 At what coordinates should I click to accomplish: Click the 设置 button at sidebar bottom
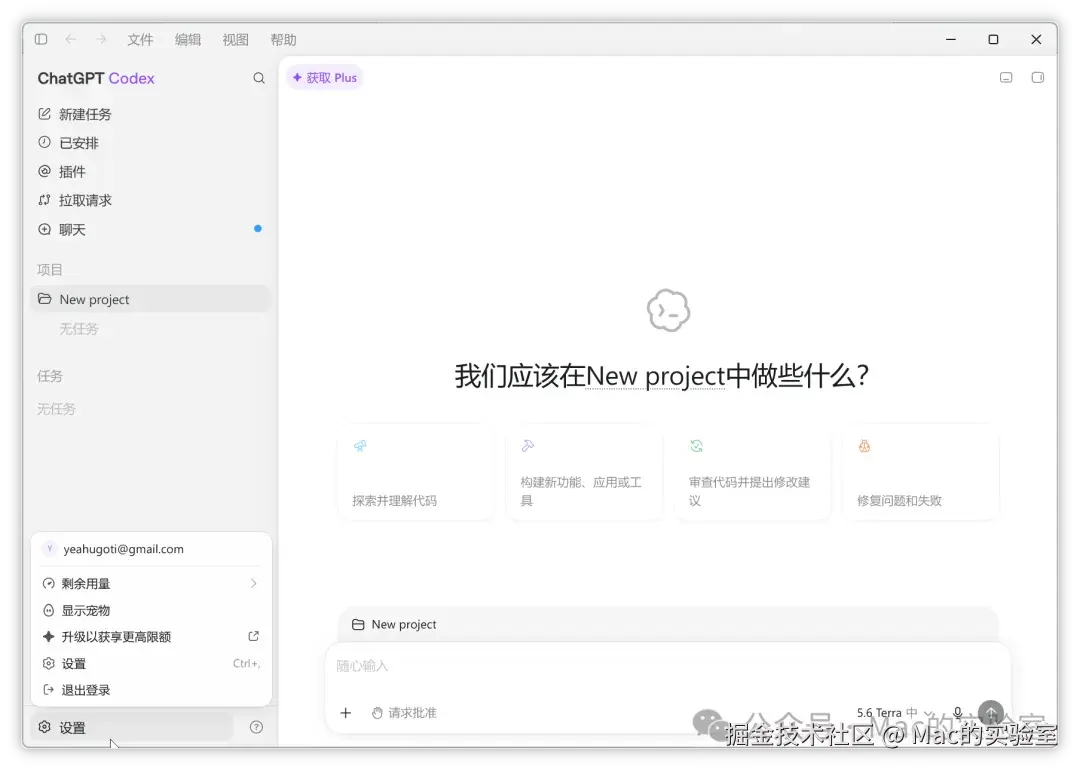[131, 727]
